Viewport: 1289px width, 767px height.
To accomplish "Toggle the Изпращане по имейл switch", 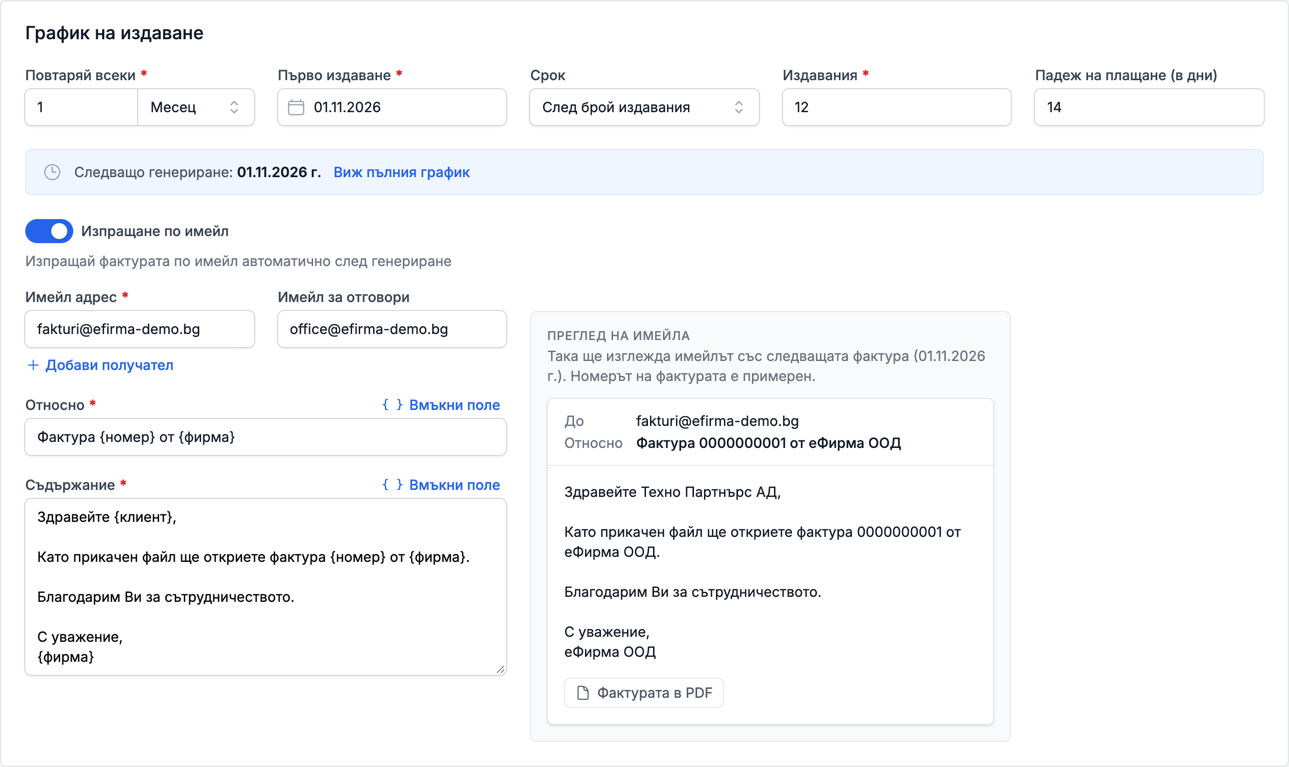I will click(x=49, y=231).
